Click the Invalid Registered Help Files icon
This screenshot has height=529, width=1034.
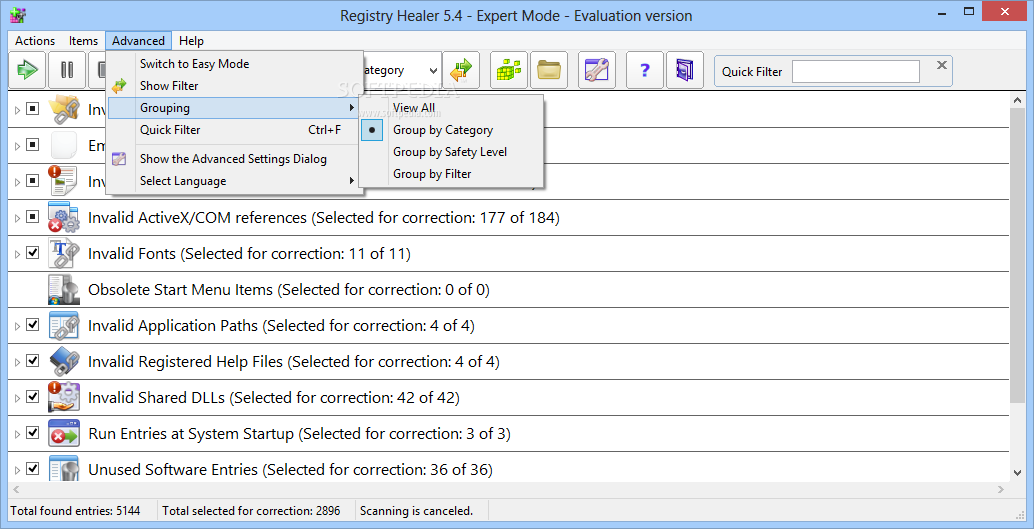pyautogui.click(x=63, y=361)
